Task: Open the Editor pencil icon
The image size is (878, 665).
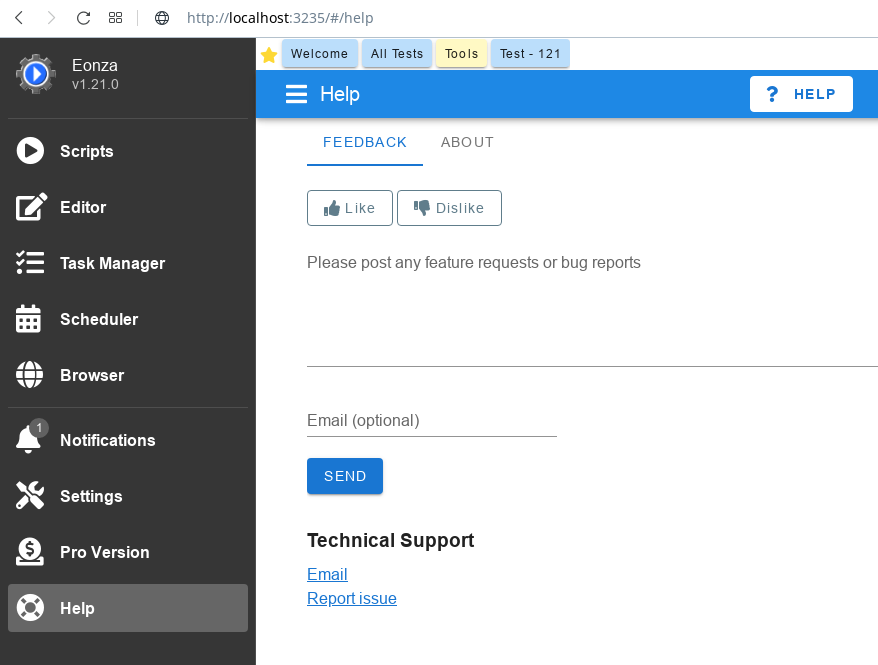Action: click(x=31, y=207)
